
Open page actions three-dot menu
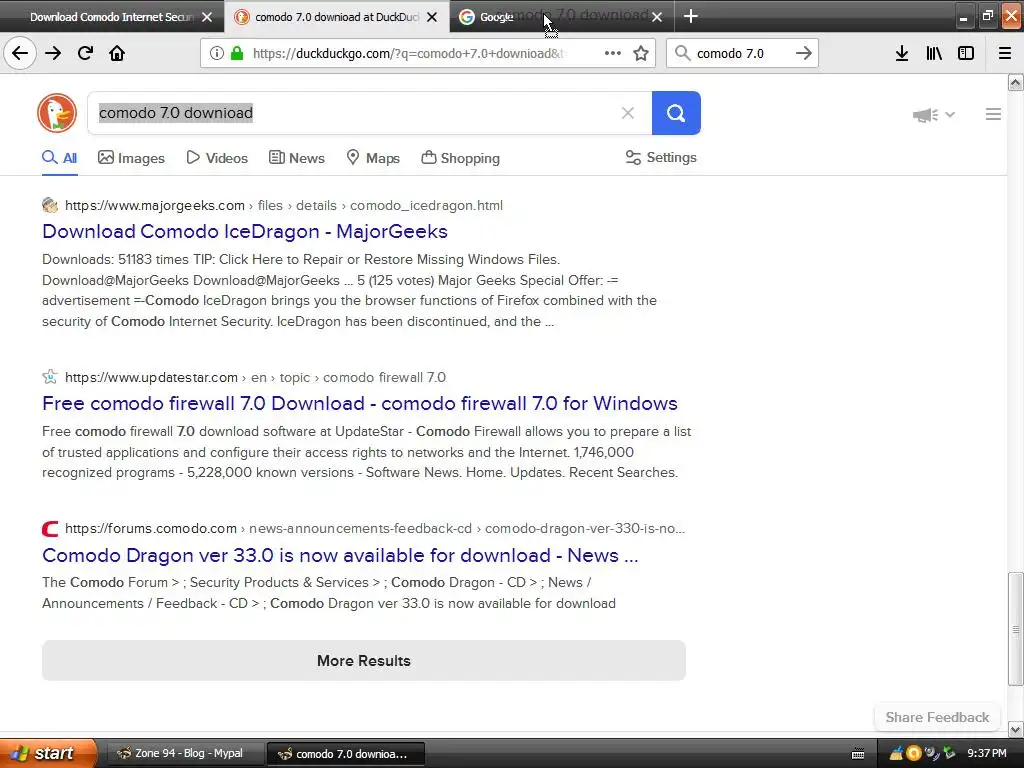613,53
